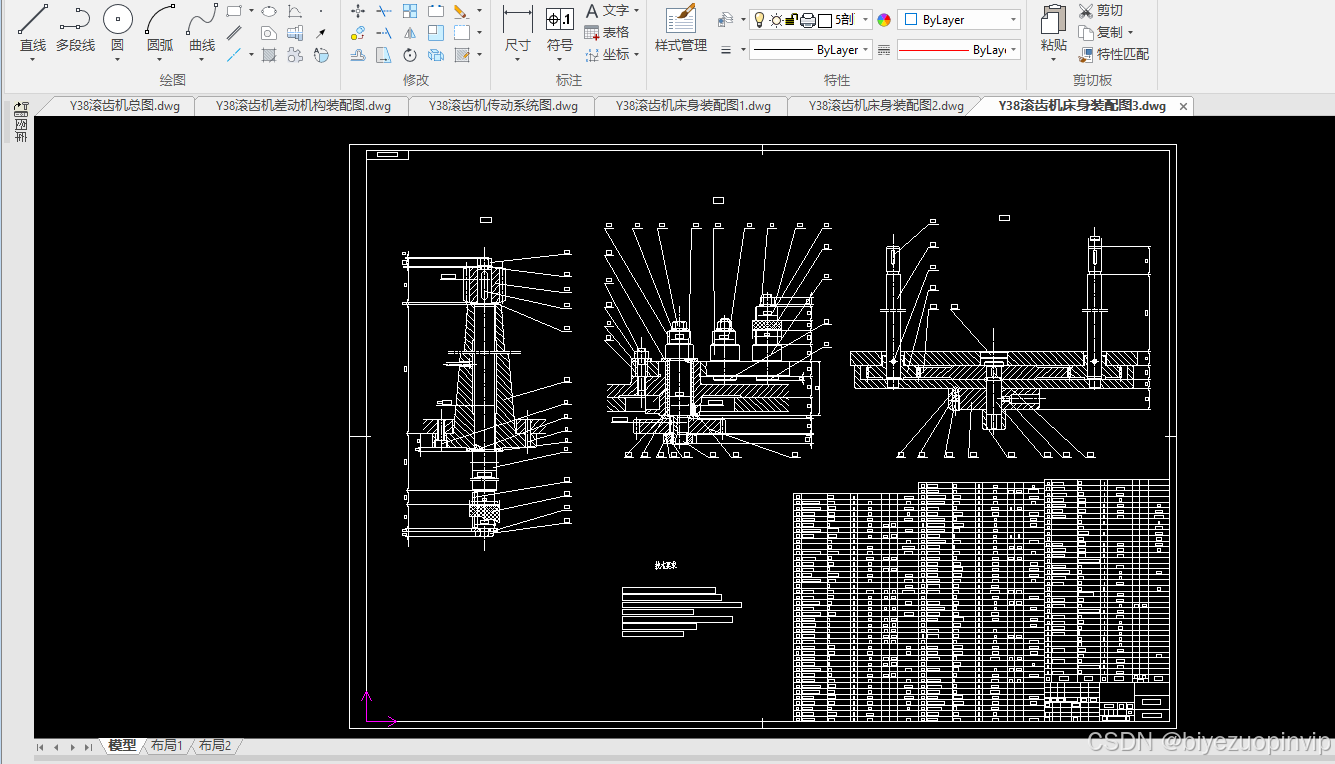Expand the red ByLayer lineweight dropdown
The height and width of the screenshot is (764, 1335).
pos(1014,50)
